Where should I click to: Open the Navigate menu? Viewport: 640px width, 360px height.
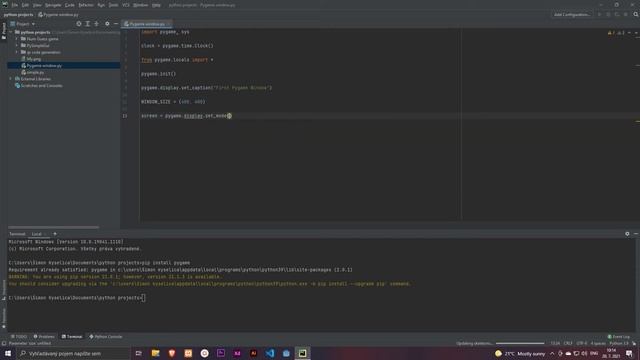pos(53,5)
